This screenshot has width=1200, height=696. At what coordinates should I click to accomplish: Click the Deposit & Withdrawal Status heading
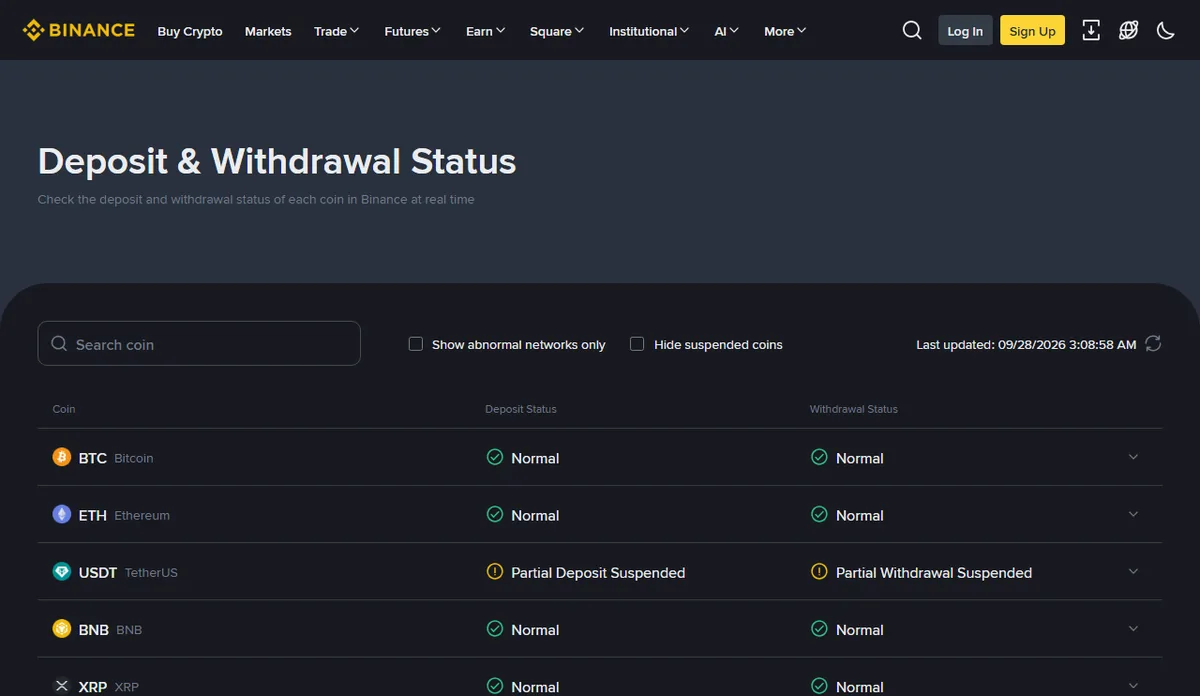pos(277,161)
